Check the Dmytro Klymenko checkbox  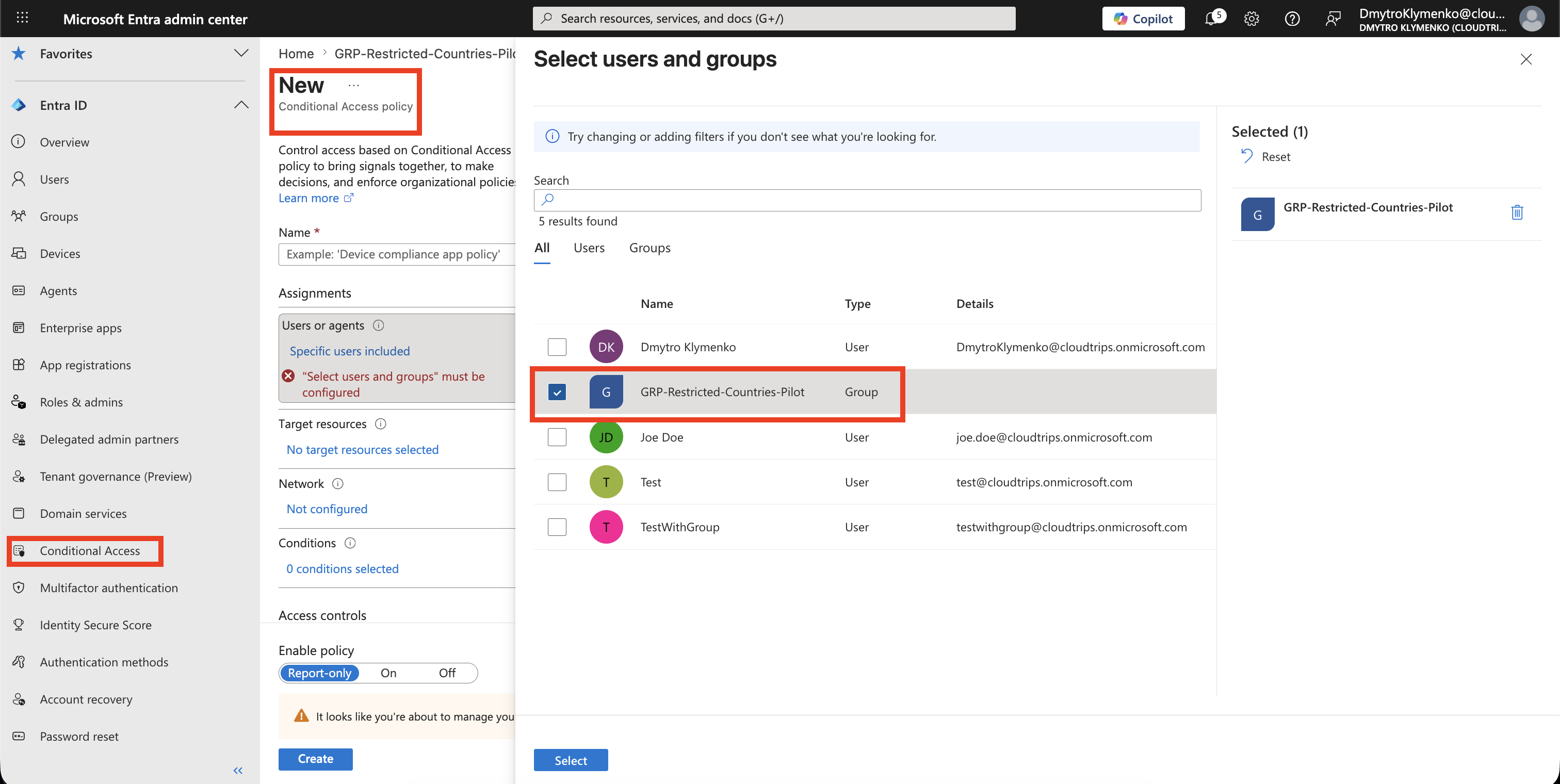557,347
